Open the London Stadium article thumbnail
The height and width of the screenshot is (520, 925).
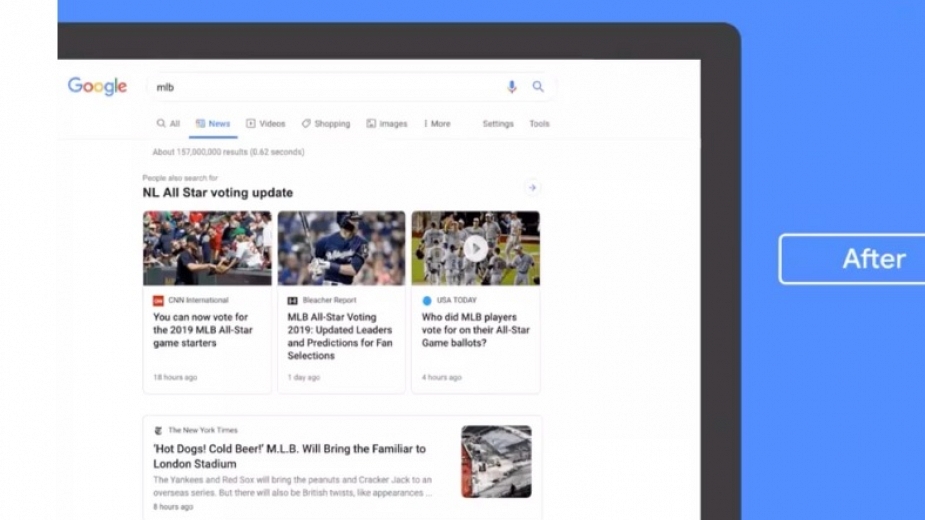(x=496, y=462)
